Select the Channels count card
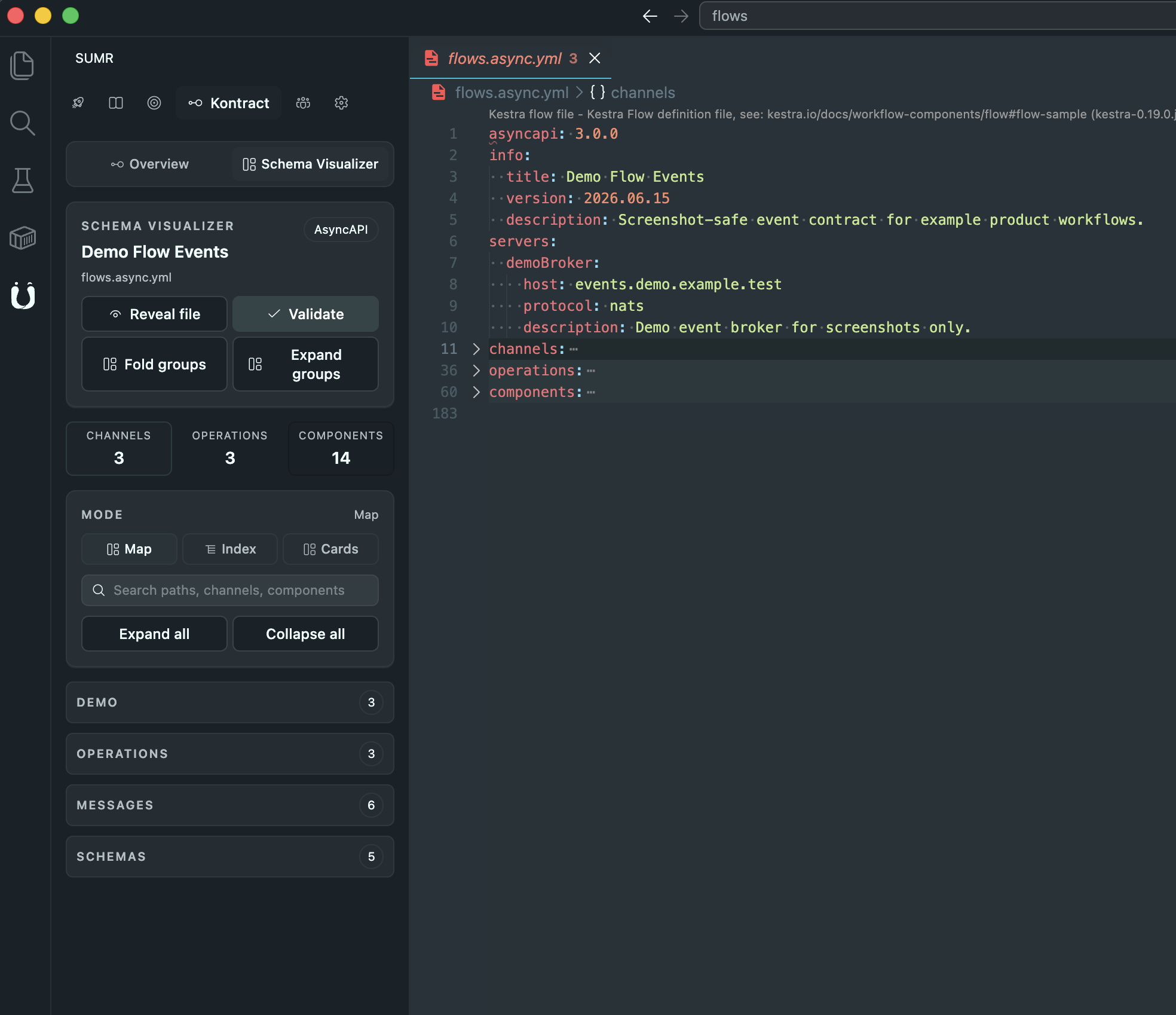 click(x=119, y=448)
